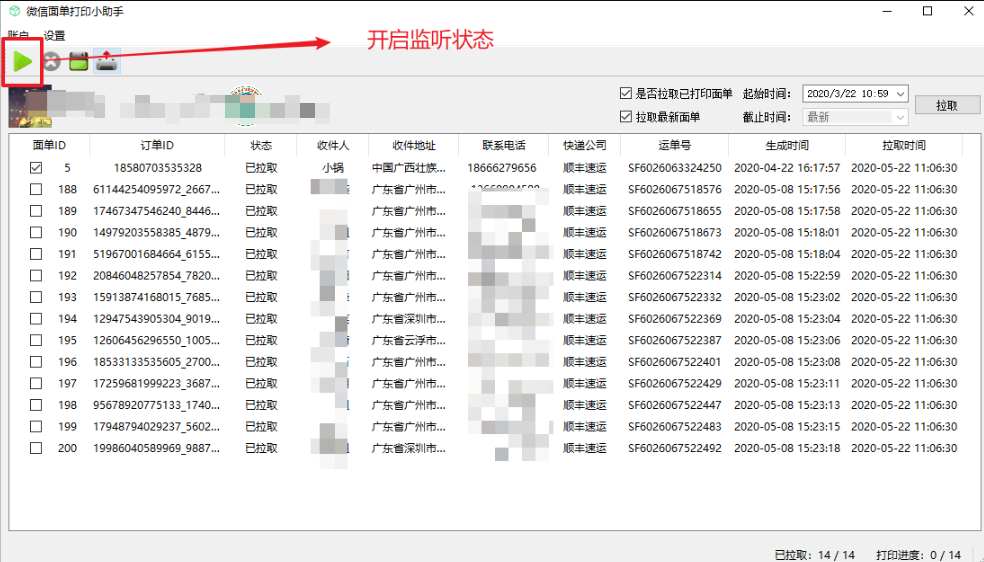The width and height of the screenshot is (984, 562).
Task: Click 已拉取: 14 / 14 status text
Action: 815,555
